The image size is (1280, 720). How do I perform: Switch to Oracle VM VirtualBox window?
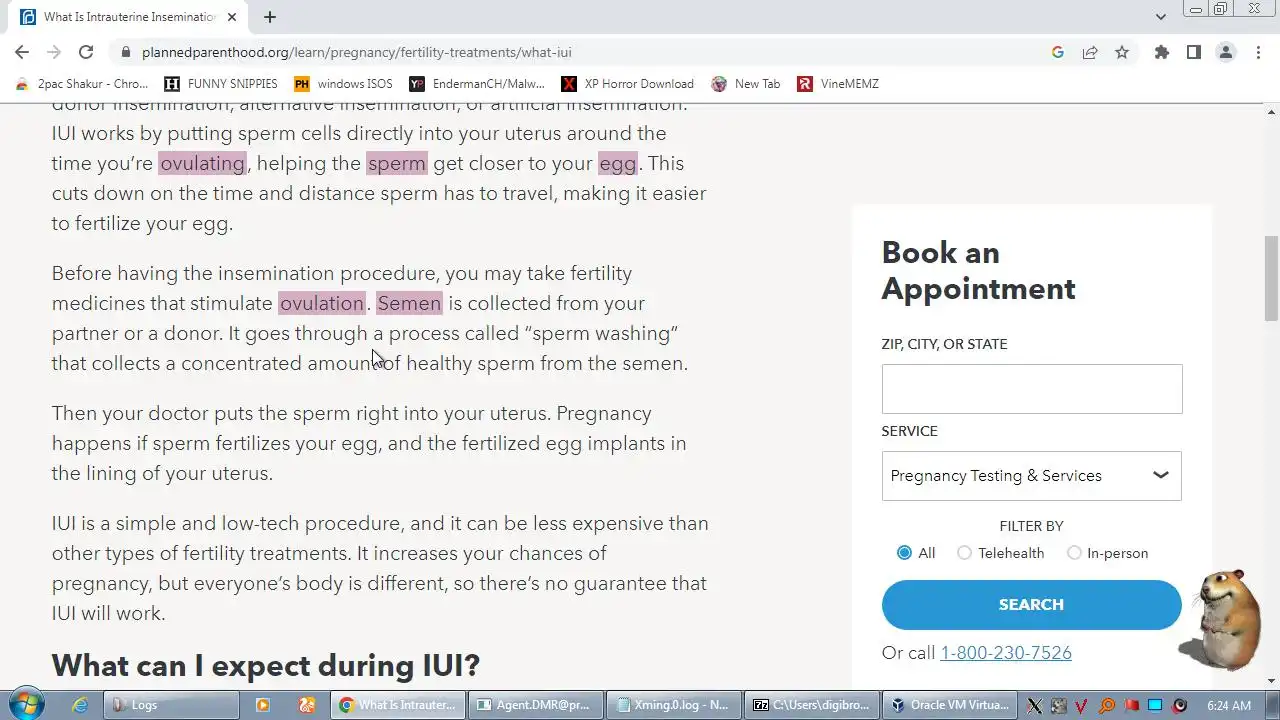click(x=950, y=705)
